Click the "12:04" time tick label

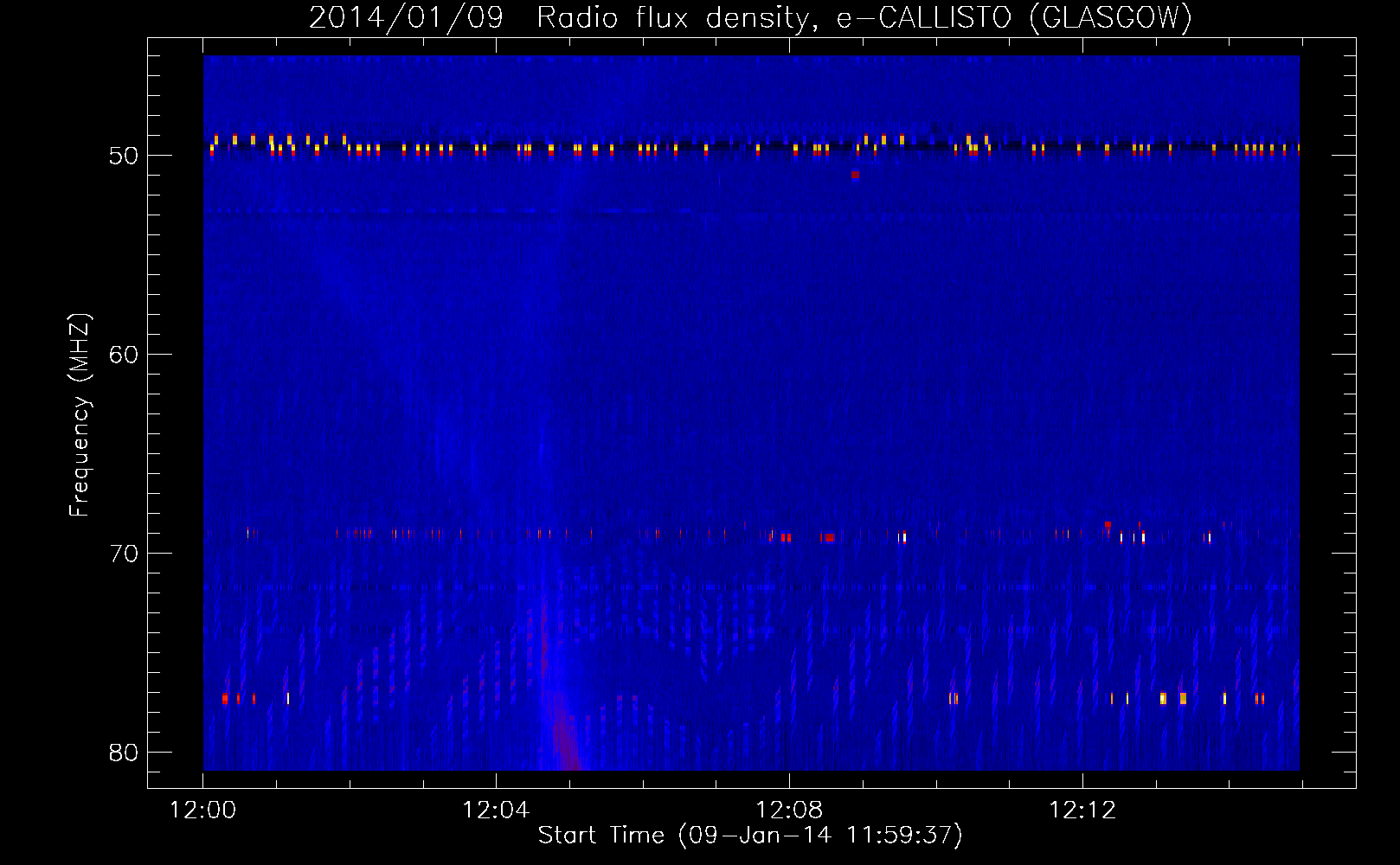(x=496, y=811)
